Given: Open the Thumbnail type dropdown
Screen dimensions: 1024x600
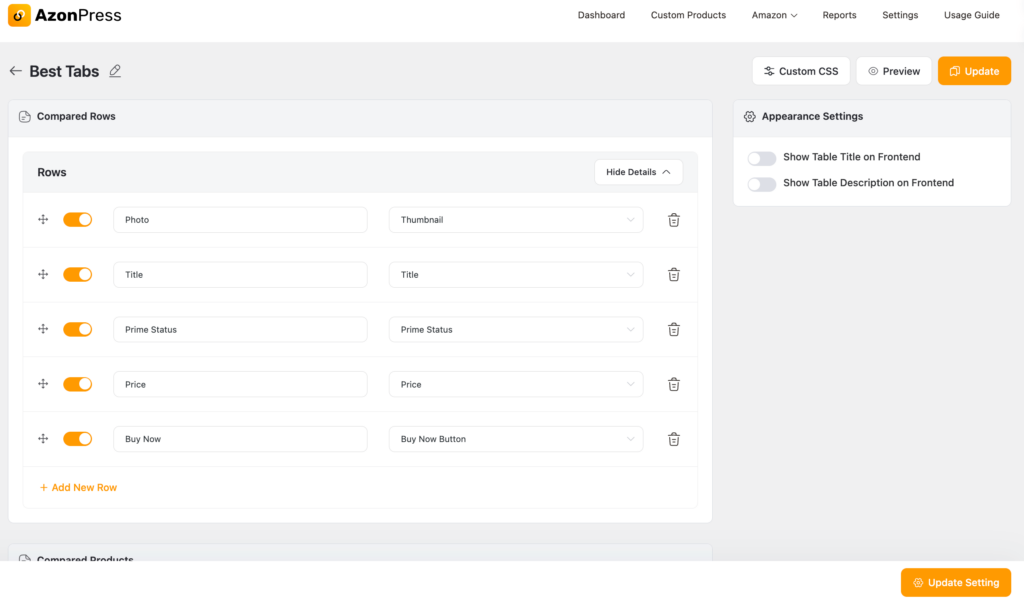Looking at the screenshot, I should pyautogui.click(x=516, y=220).
